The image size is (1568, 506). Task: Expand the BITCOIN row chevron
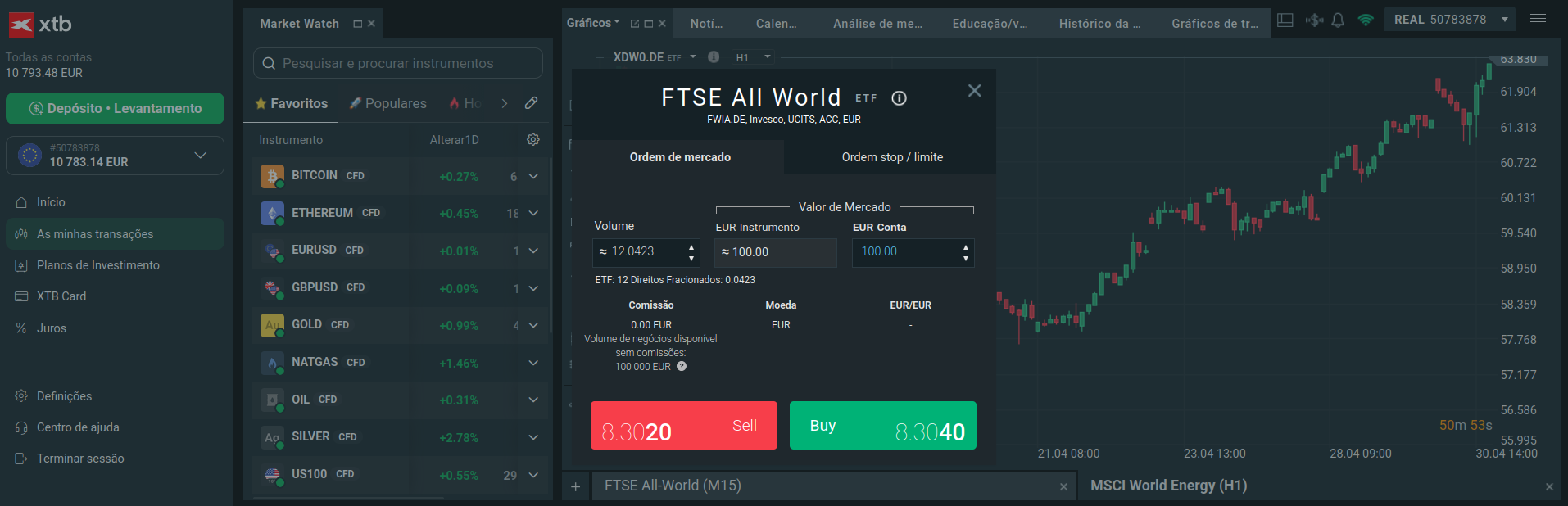[x=533, y=176]
